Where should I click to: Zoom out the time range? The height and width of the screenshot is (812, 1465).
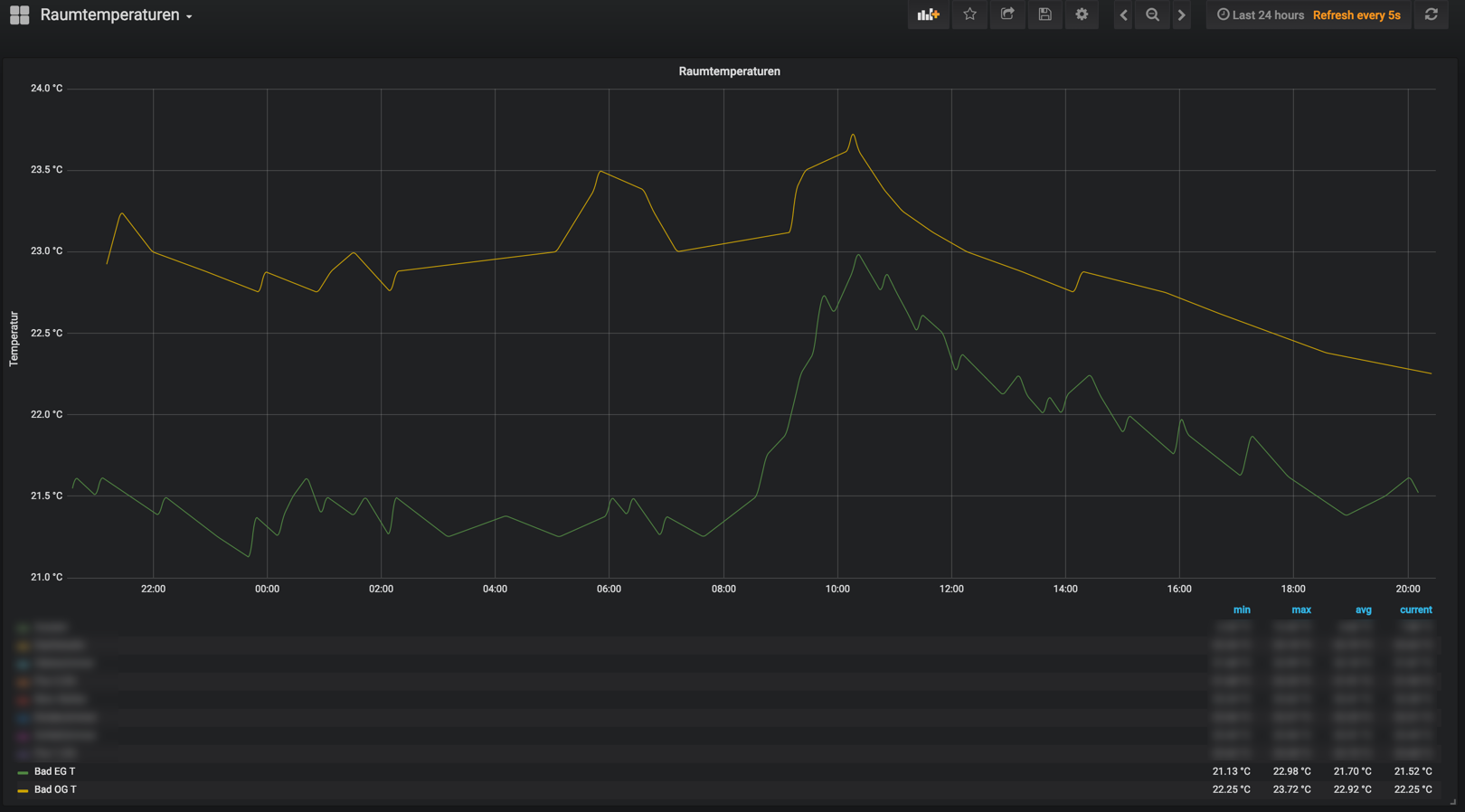(x=1152, y=14)
